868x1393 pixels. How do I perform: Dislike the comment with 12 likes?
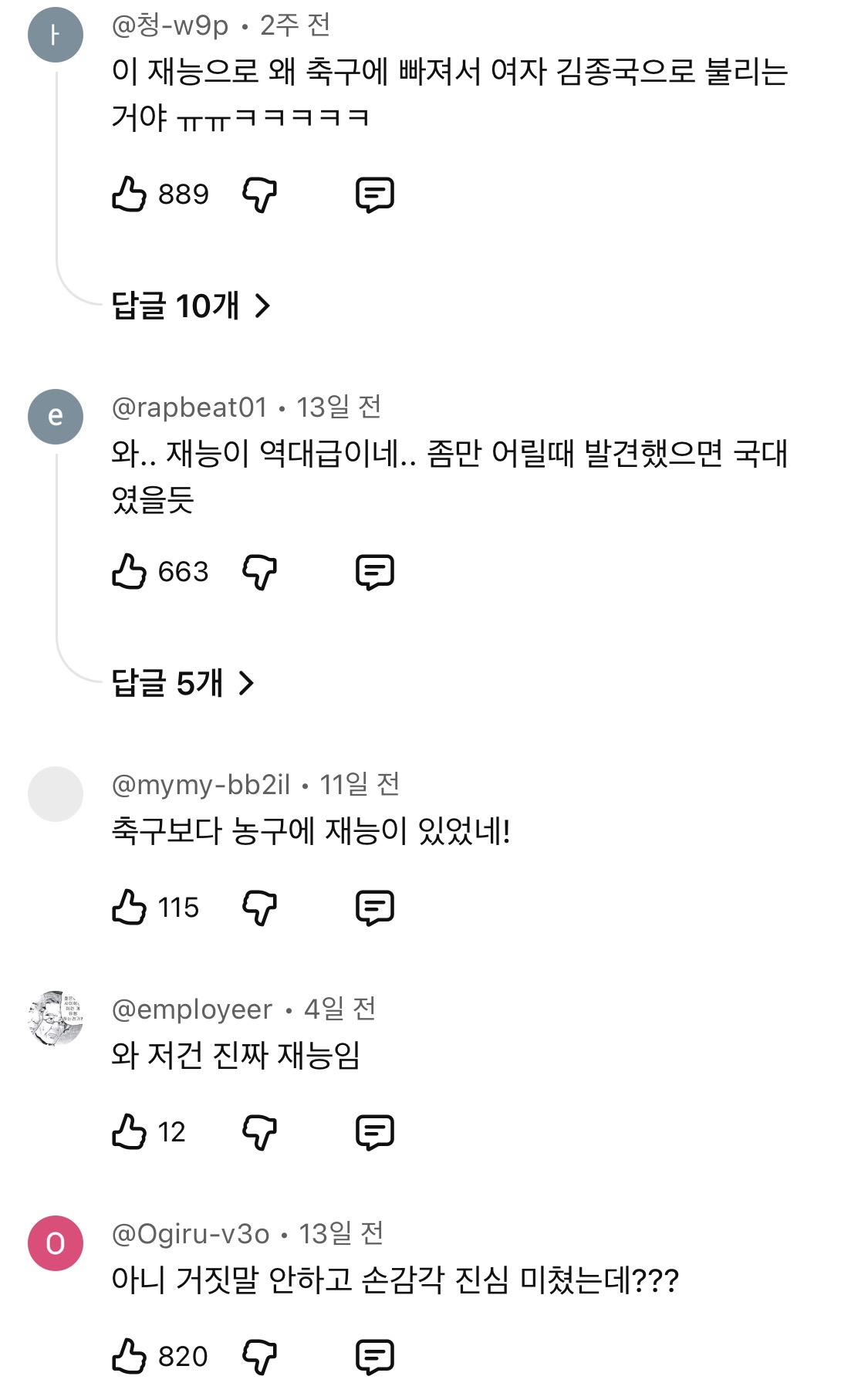259,1132
